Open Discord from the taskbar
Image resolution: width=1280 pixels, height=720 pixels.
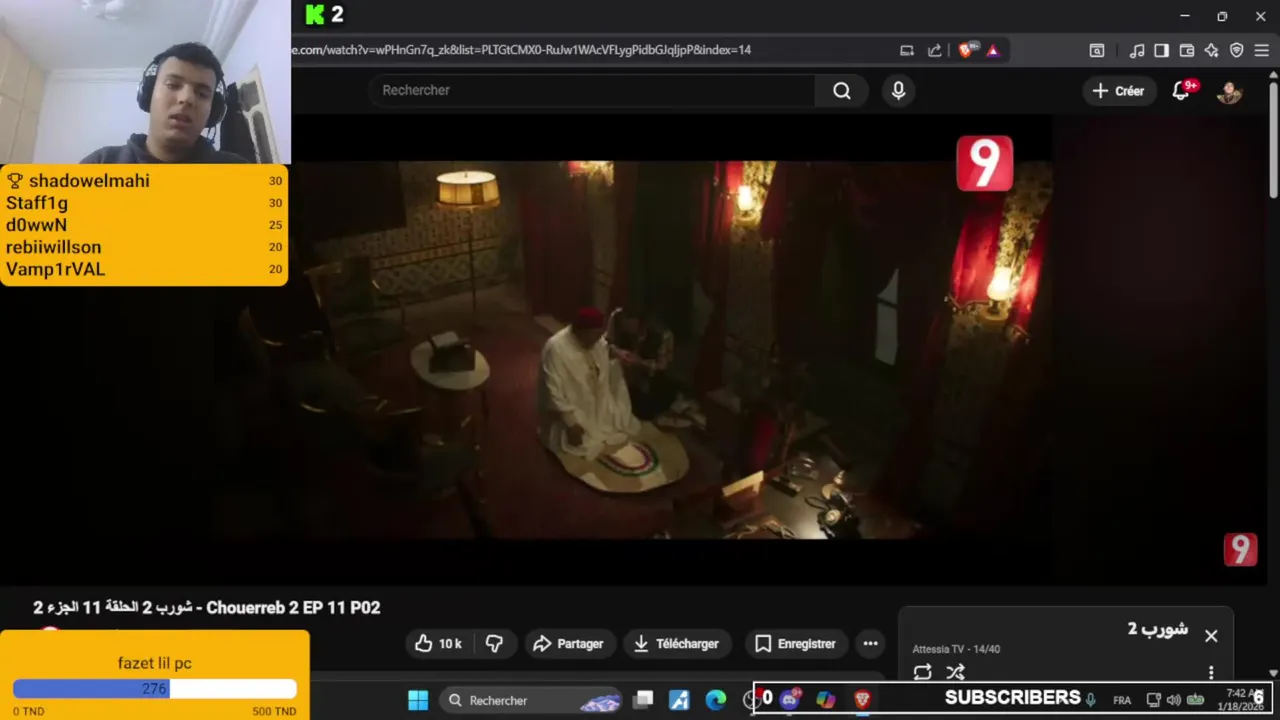pyautogui.click(x=790, y=699)
